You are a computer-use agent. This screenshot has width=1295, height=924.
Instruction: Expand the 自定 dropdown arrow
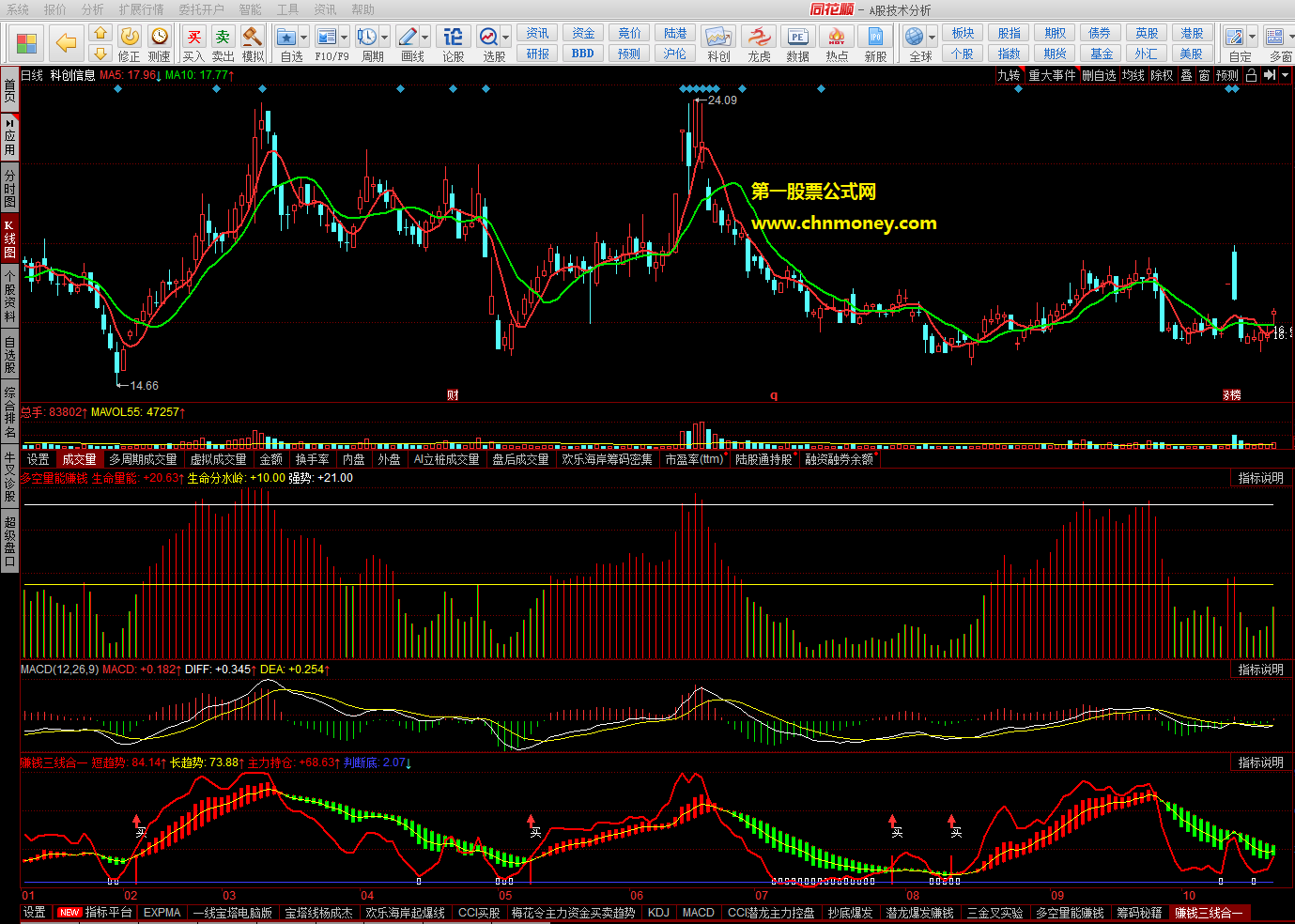click(x=1252, y=38)
